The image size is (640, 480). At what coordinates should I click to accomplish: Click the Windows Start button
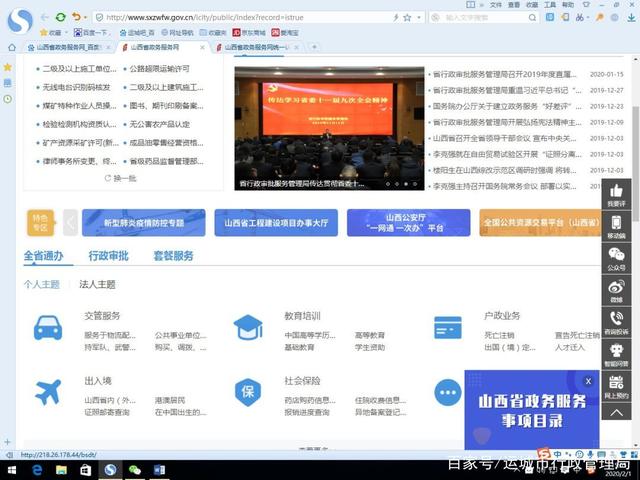coord(12,468)
